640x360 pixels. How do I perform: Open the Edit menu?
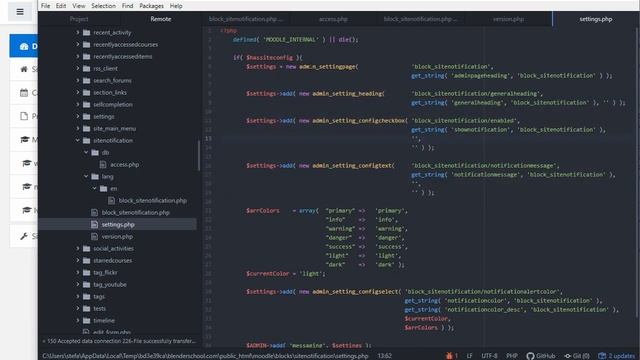tap(61, 6)
